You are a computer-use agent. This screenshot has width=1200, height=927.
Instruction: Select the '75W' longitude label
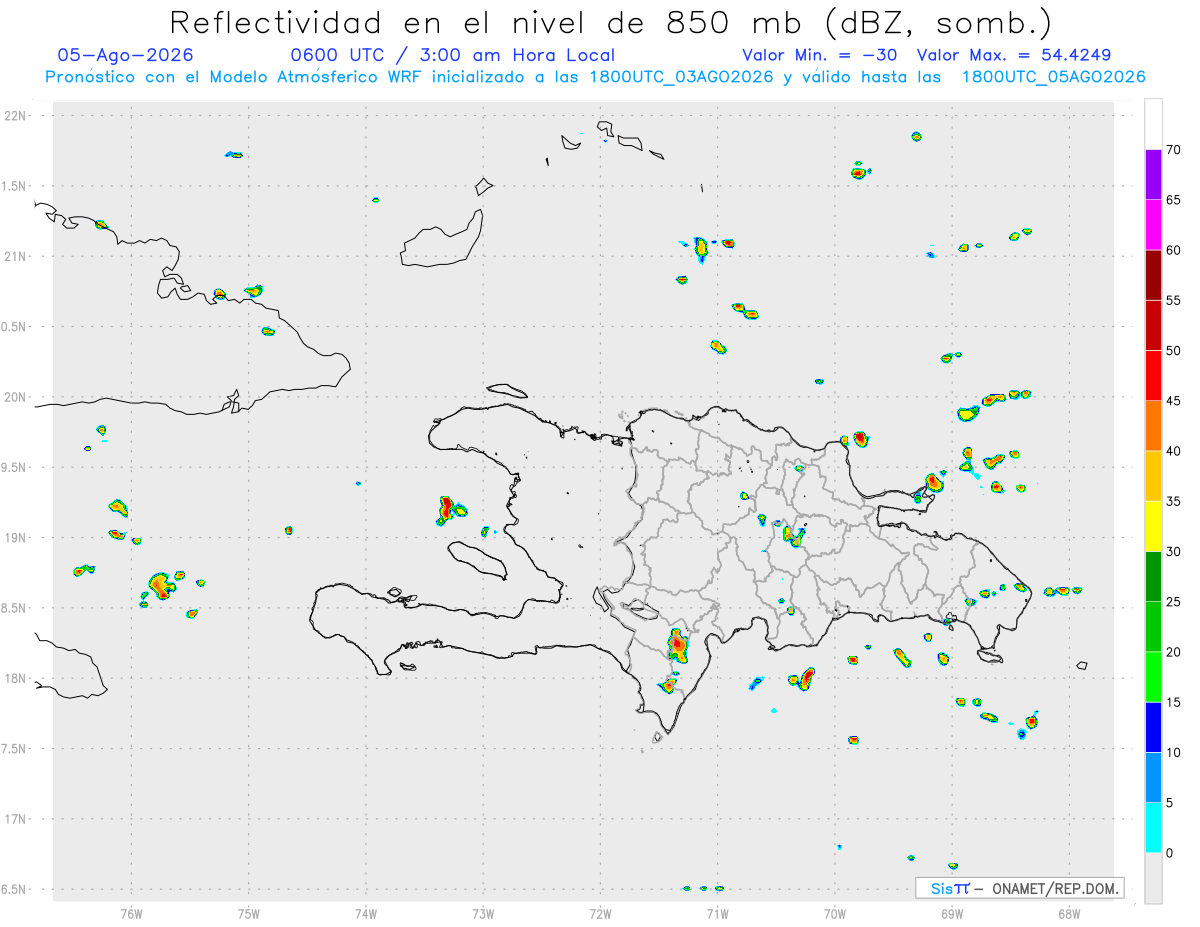248,912
